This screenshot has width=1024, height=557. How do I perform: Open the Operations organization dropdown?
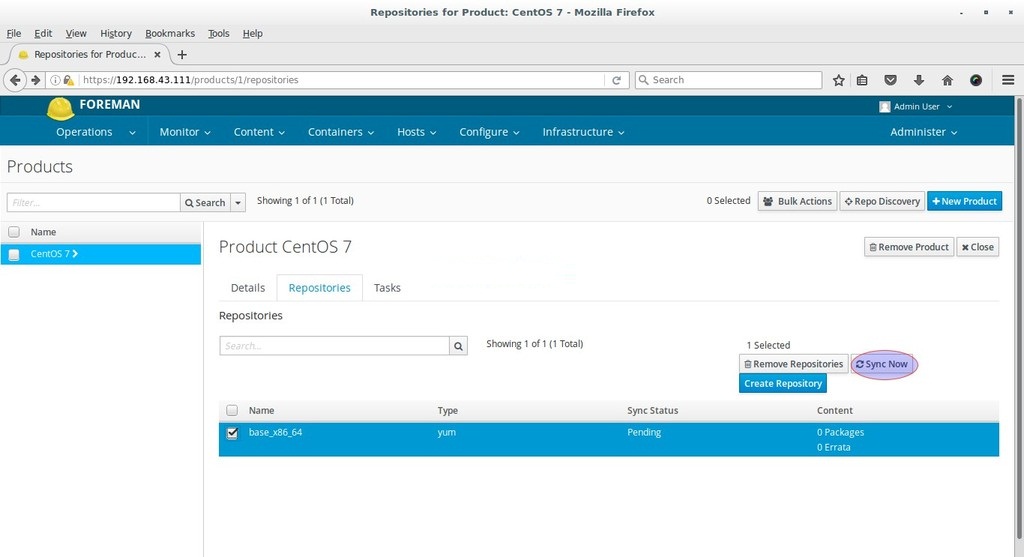click(x=96, y=132)
